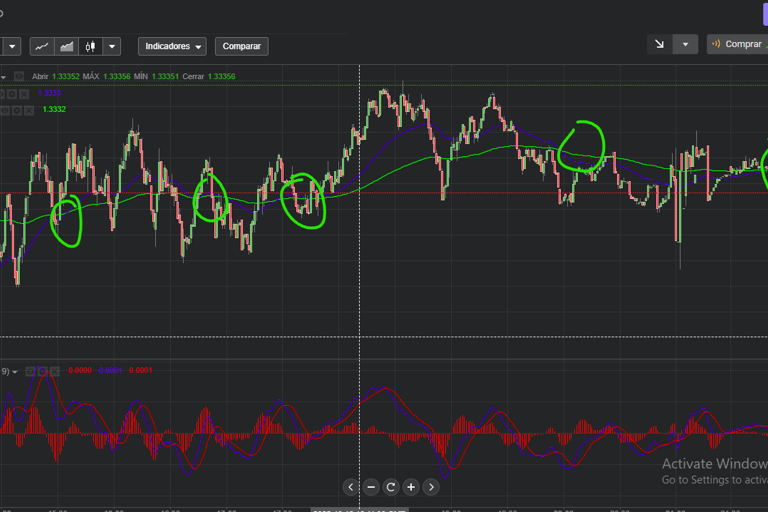Zoom in chart with plus button
The image size is (768, 512).
(x=411, y=488)
